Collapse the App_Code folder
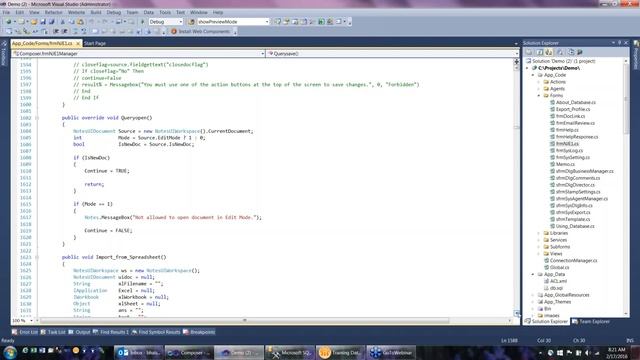 533,75
